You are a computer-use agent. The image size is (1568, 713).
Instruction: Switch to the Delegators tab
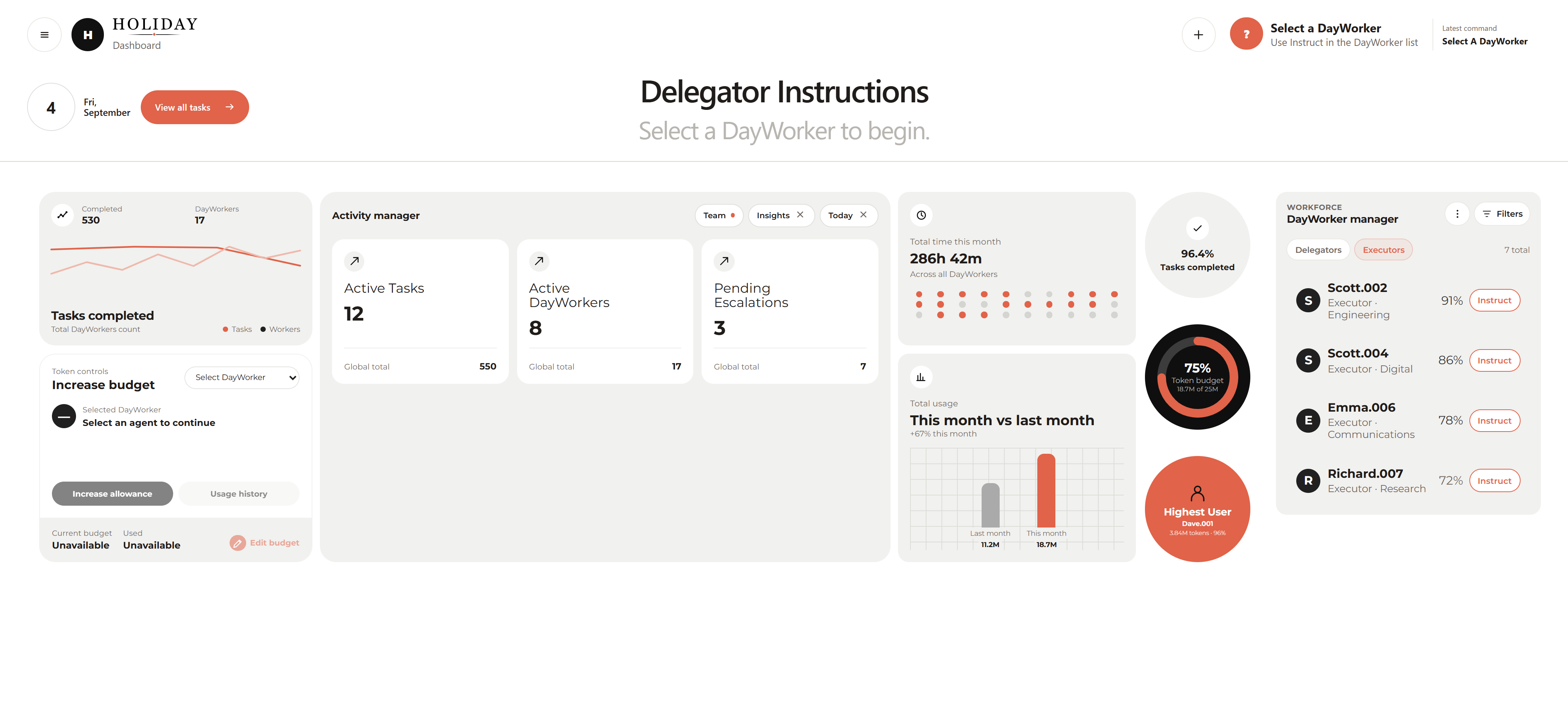coord(1318,250)
